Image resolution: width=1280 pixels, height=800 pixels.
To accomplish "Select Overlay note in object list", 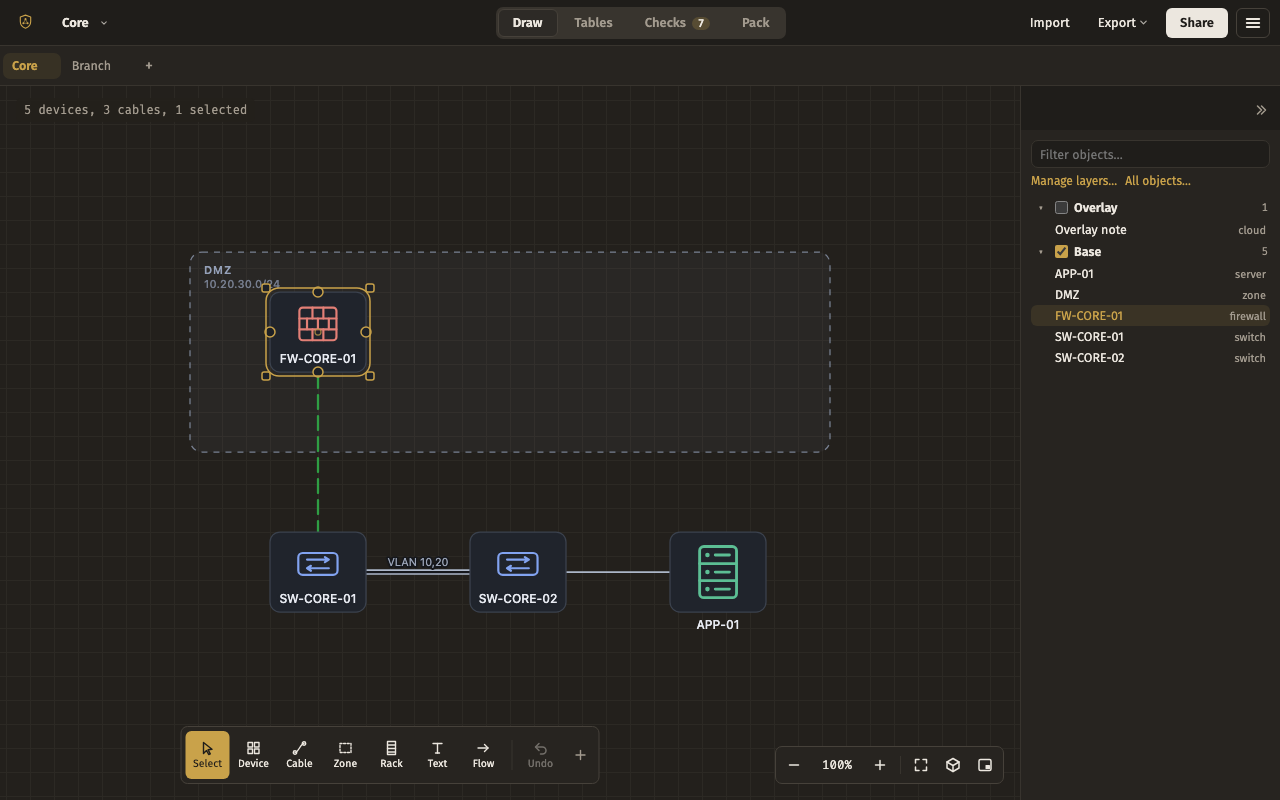I will [1150, 230].
